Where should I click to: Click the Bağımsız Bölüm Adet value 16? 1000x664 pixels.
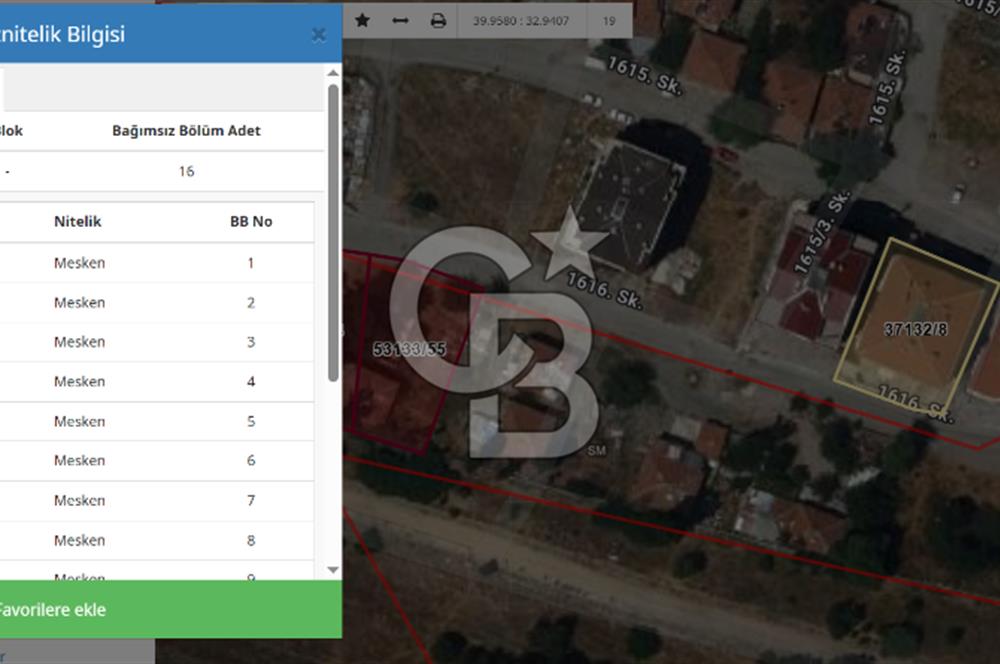pyautogui.click(x=186, y=171)
